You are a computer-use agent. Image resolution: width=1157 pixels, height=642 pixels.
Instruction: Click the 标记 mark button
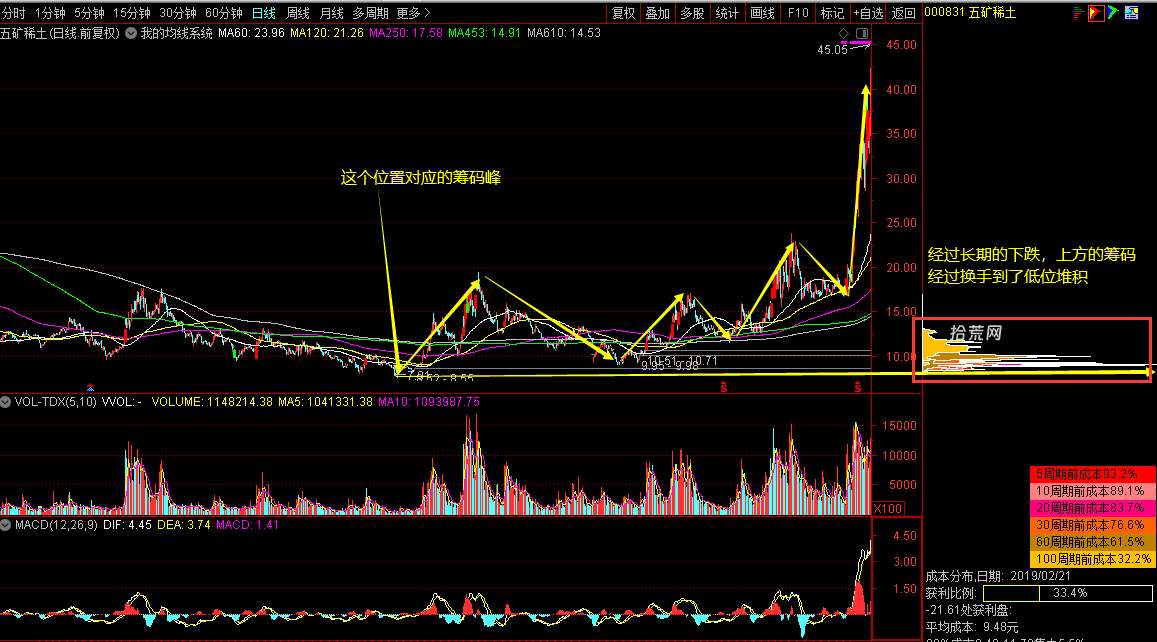pos(832,13)
